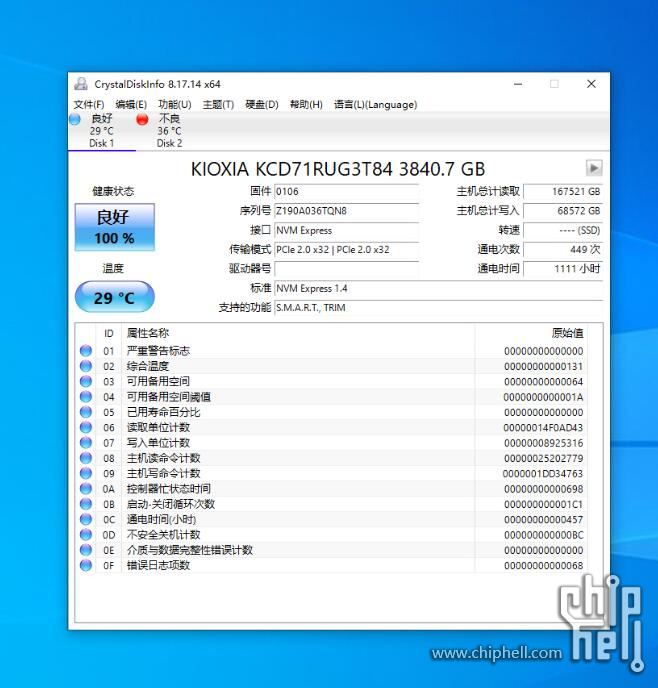658x688 pixels.
Task: Click raw value 00000008925316
Action: [543, 443]
